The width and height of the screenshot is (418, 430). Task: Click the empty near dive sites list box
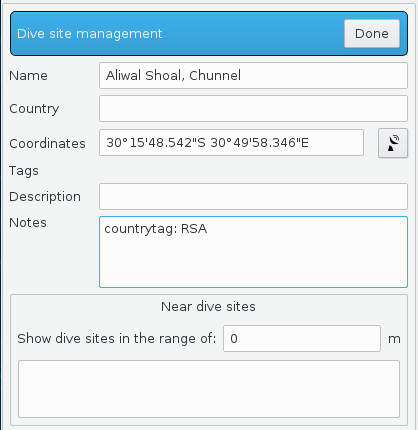click(209, 389)
